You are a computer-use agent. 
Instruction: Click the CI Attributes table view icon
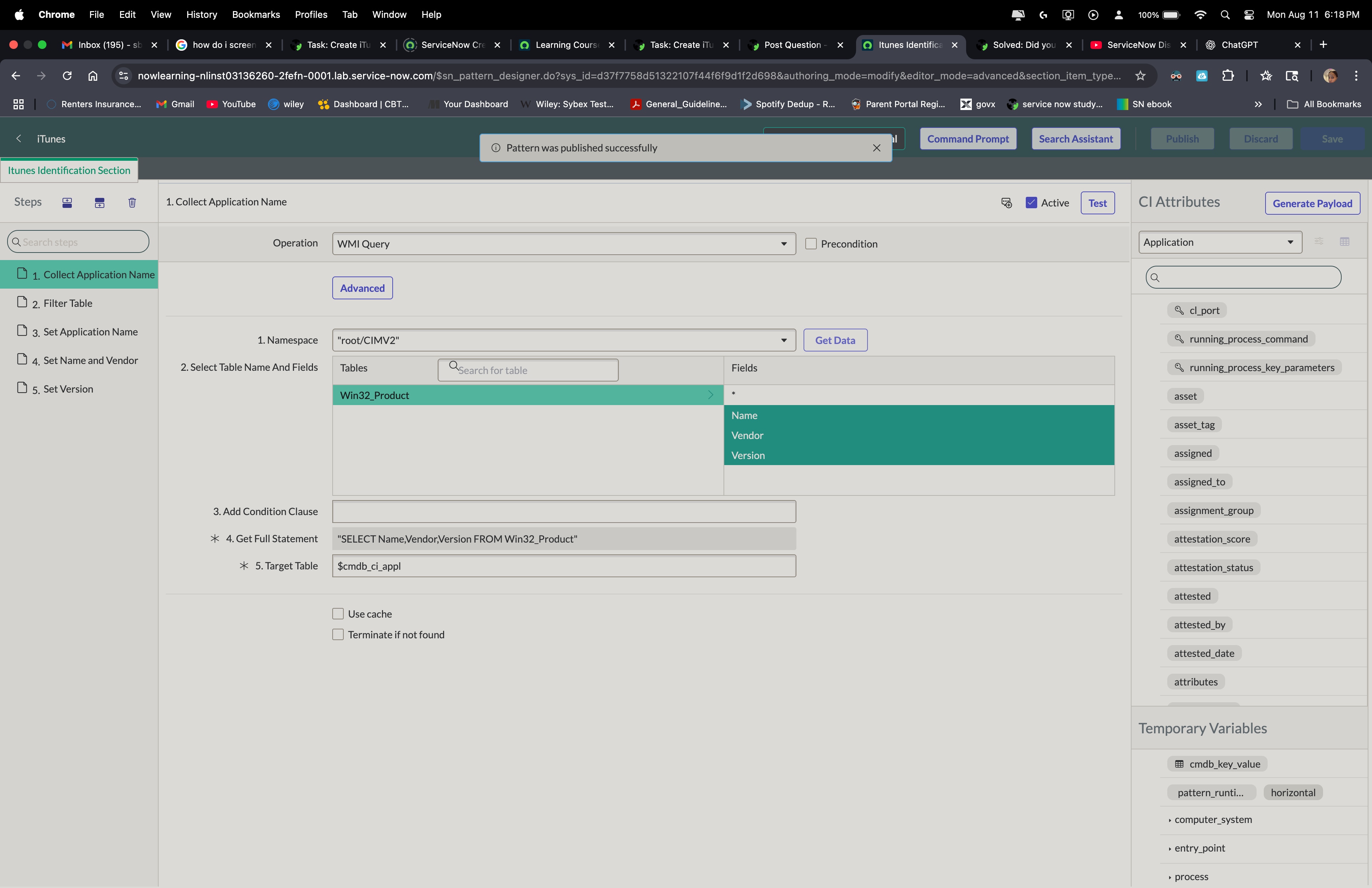(1344, 241)
